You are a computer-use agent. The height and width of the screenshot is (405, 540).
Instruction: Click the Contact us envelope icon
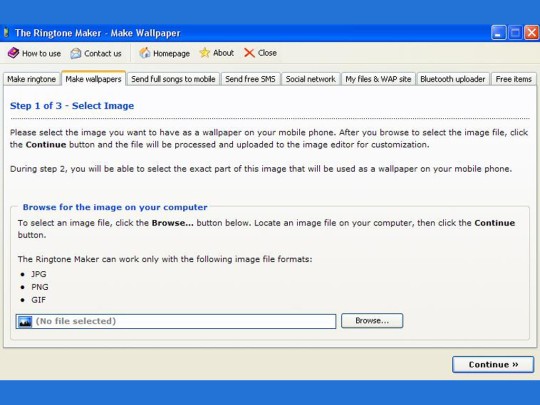(x=76, y=53)
